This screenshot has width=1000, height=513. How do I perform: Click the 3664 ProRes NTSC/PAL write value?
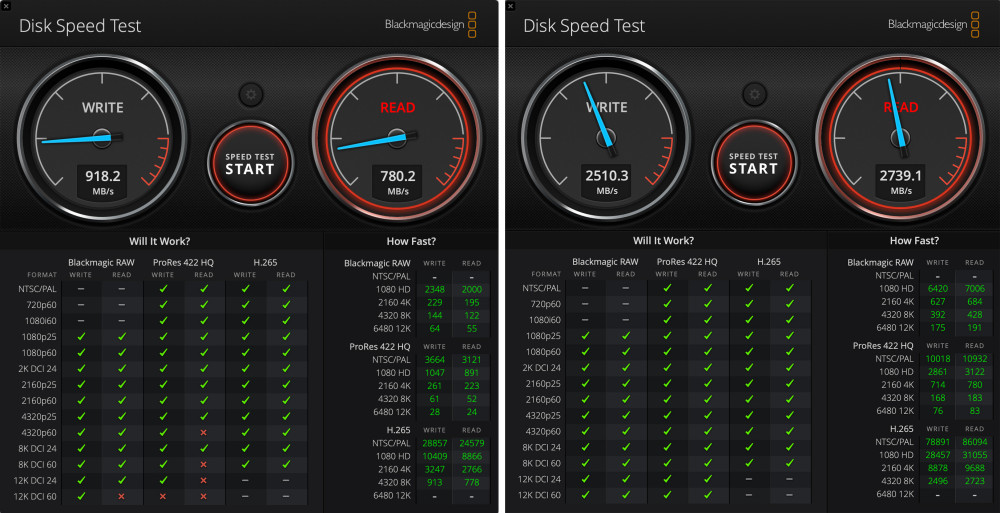[x=435, y=360]
